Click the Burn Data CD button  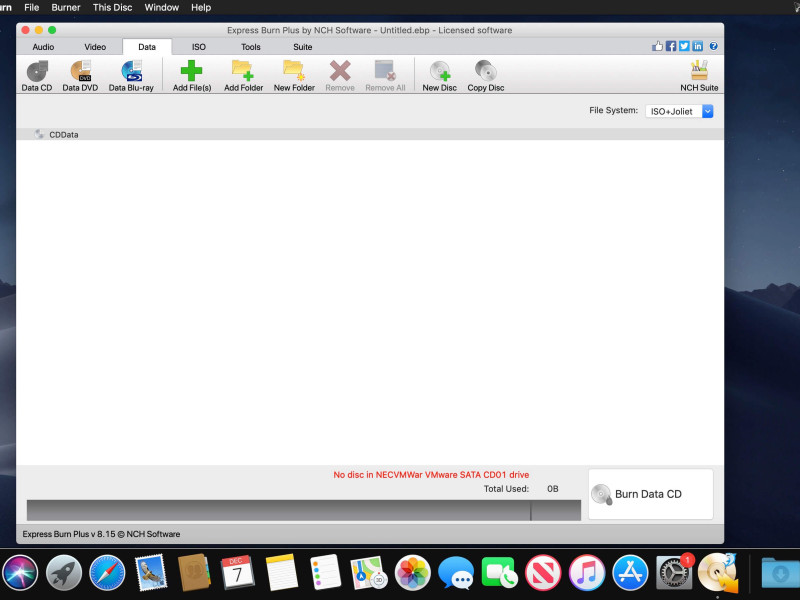tap(651, 494)
